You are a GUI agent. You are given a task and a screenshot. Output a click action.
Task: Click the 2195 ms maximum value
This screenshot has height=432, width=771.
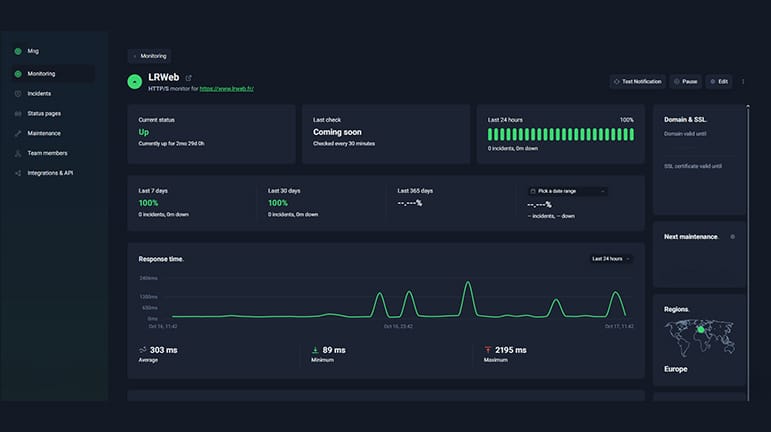tap(511, 350)
